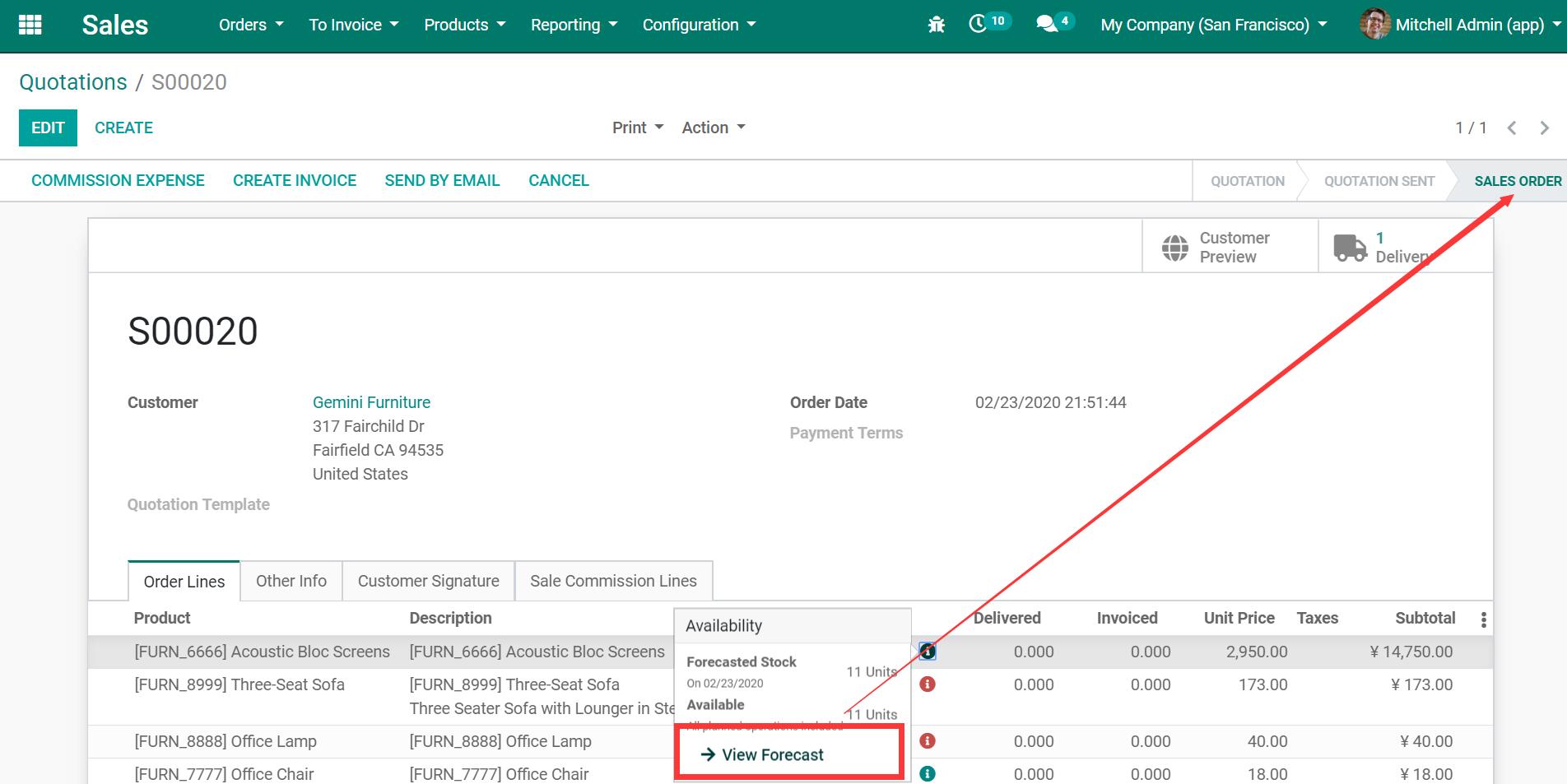Go to next record arrow

pyautogui.click(x=1544, y=128)
